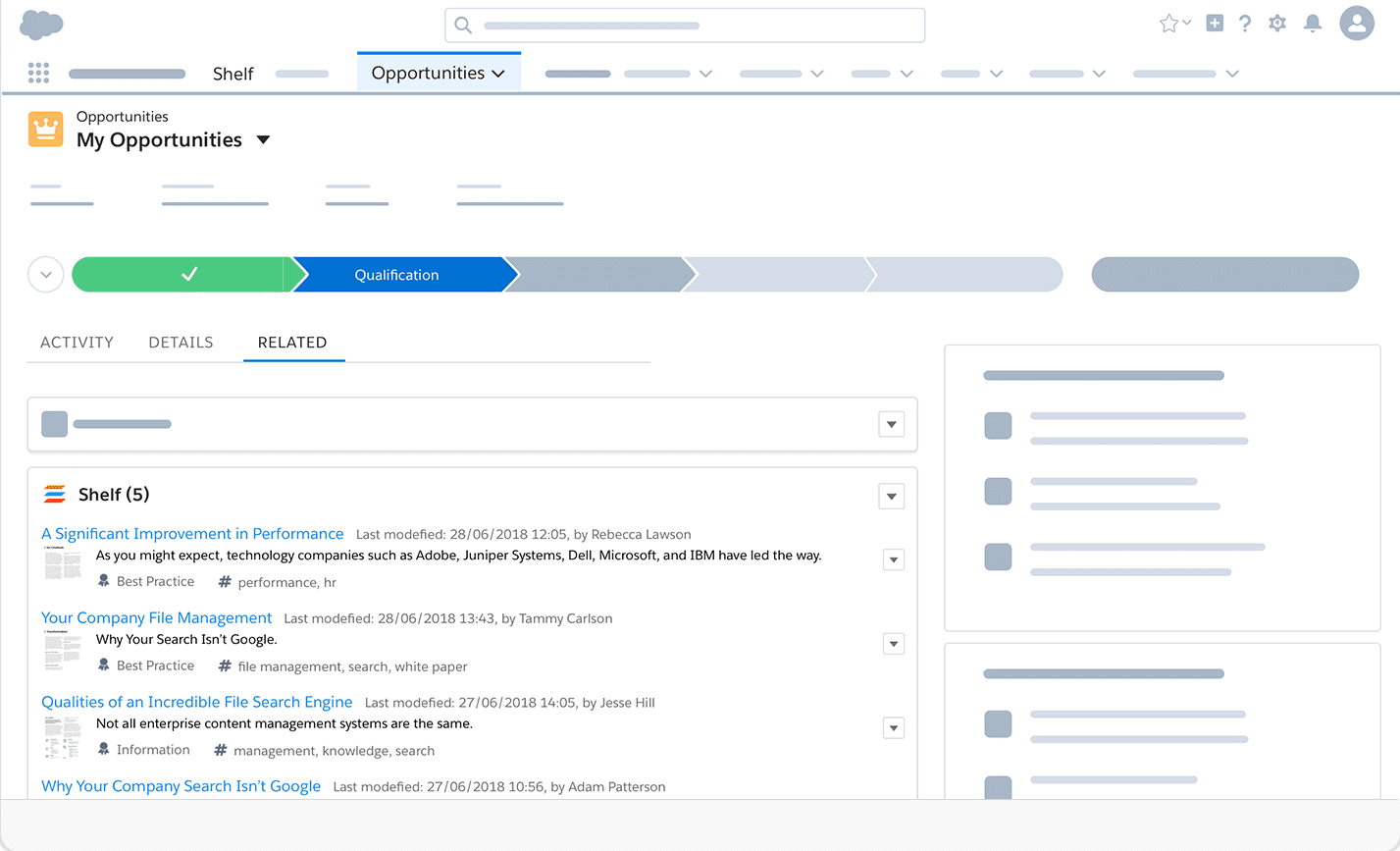Open the user profile avatar
Image resolution: width=1400 pixels, height=851 pixels.
1357,24
